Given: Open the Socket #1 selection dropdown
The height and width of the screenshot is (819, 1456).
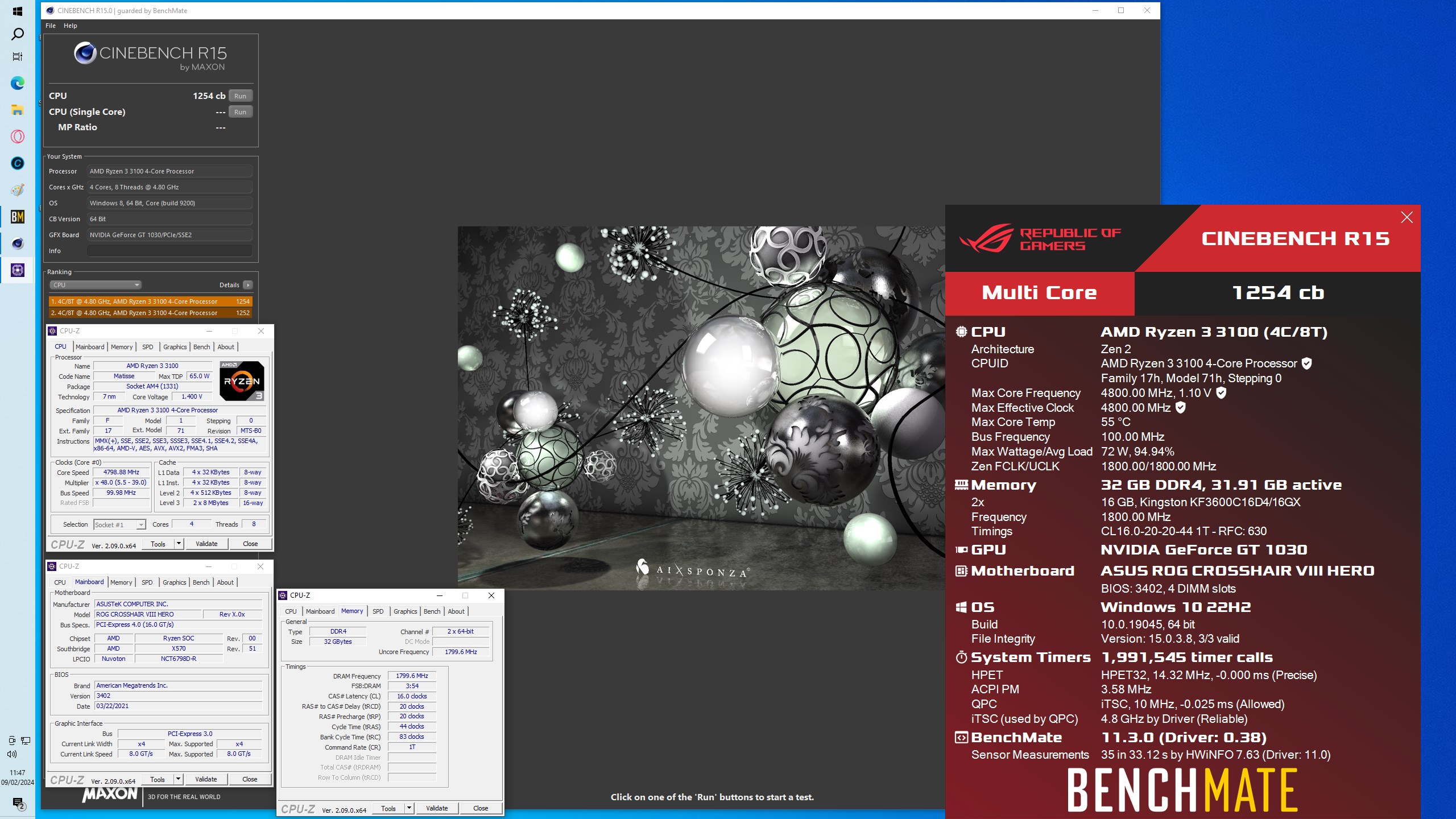Looking at the screenshot, I should click(x=119, y=524).
